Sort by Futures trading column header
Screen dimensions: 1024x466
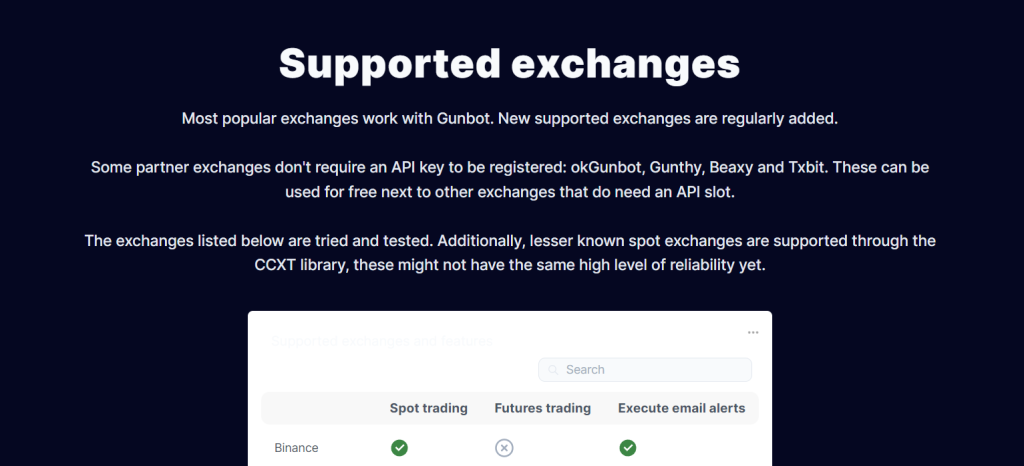(x=543, y=409)
